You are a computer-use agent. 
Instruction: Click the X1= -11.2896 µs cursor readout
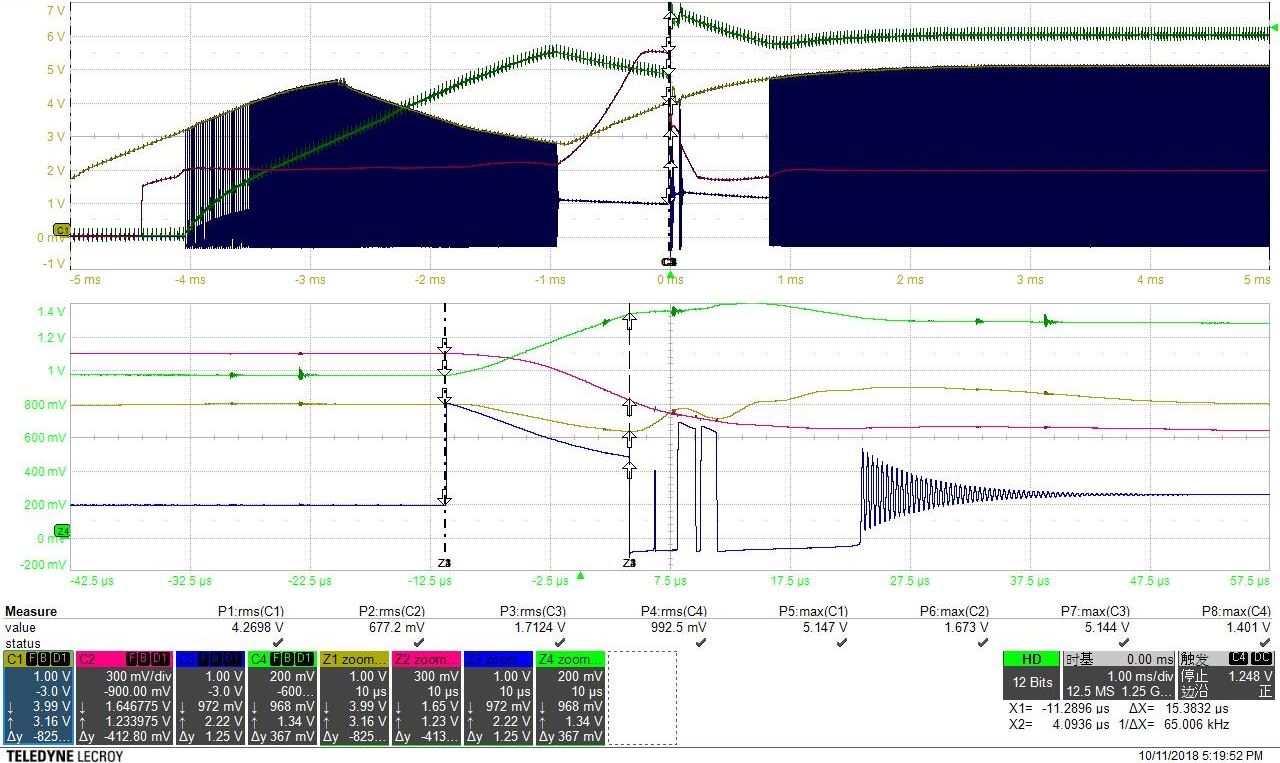1059,708
